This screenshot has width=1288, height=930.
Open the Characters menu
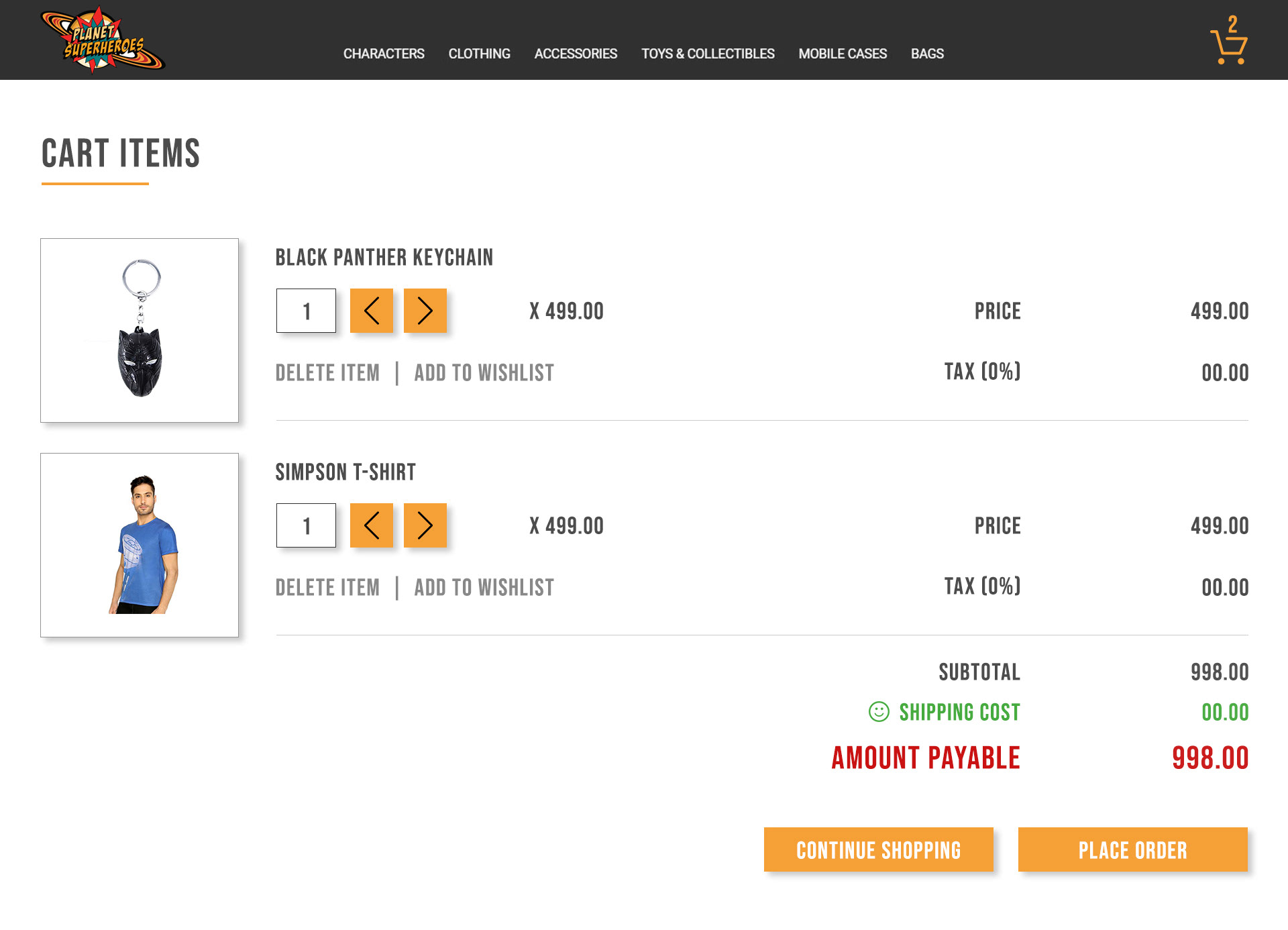[384, 54]
